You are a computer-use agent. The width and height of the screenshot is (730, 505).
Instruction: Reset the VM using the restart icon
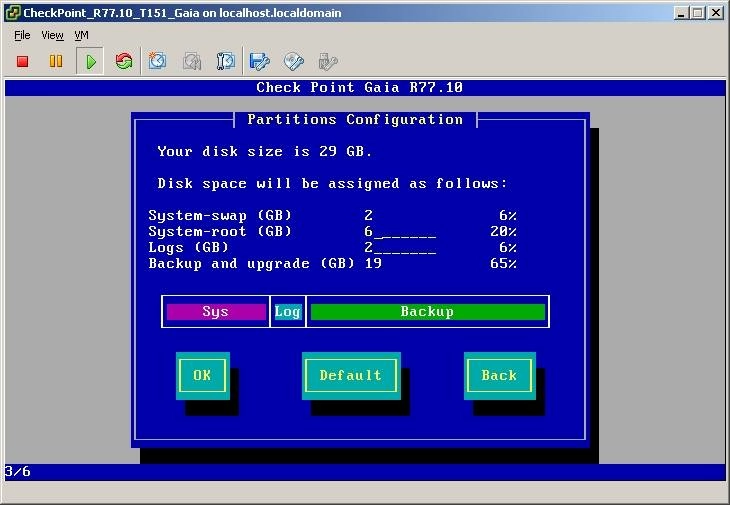124,61
